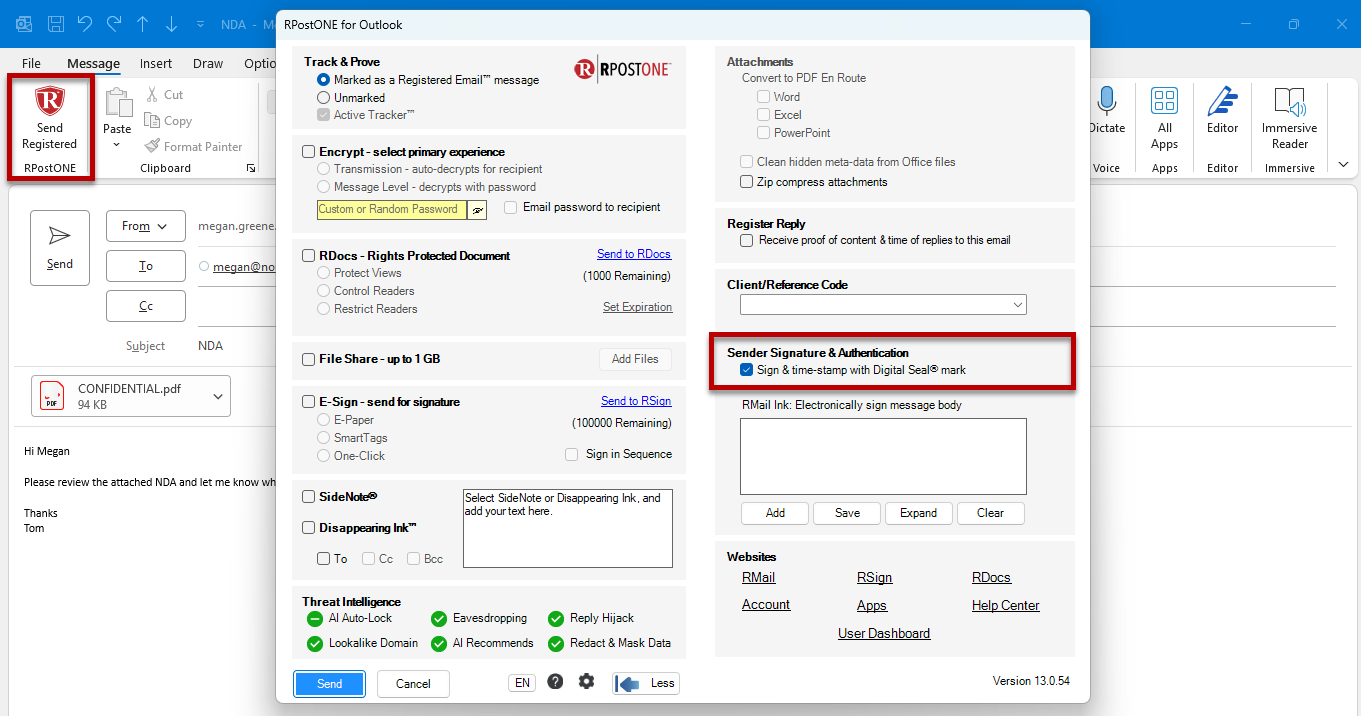The height and width of the screenshot is (716, 1361).
Task: Select the Unmarked radio option
Action: tap(323, 98)
